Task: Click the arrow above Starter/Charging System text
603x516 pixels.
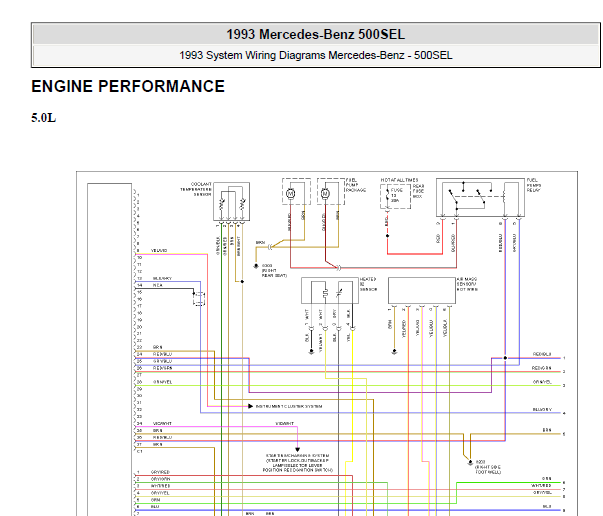Action: coord(297,449)
